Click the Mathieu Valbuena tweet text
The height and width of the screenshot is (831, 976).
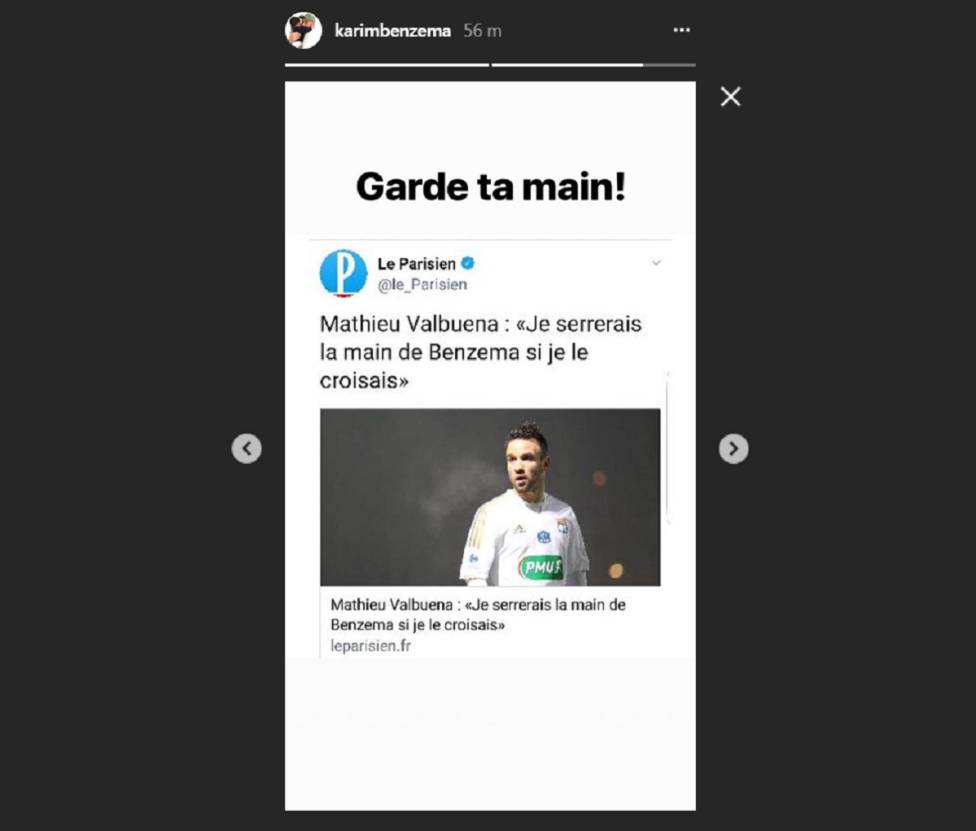(x=481, y=352)
